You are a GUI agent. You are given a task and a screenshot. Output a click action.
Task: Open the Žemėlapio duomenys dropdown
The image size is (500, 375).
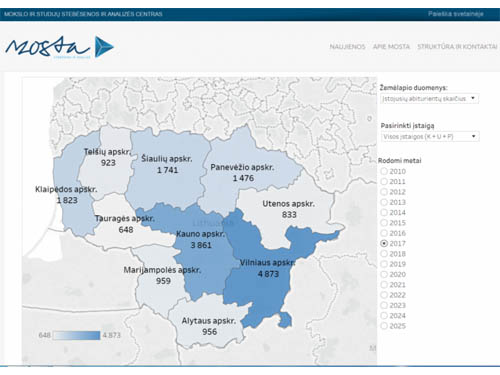pyautogui.click(x=429, y=99)
